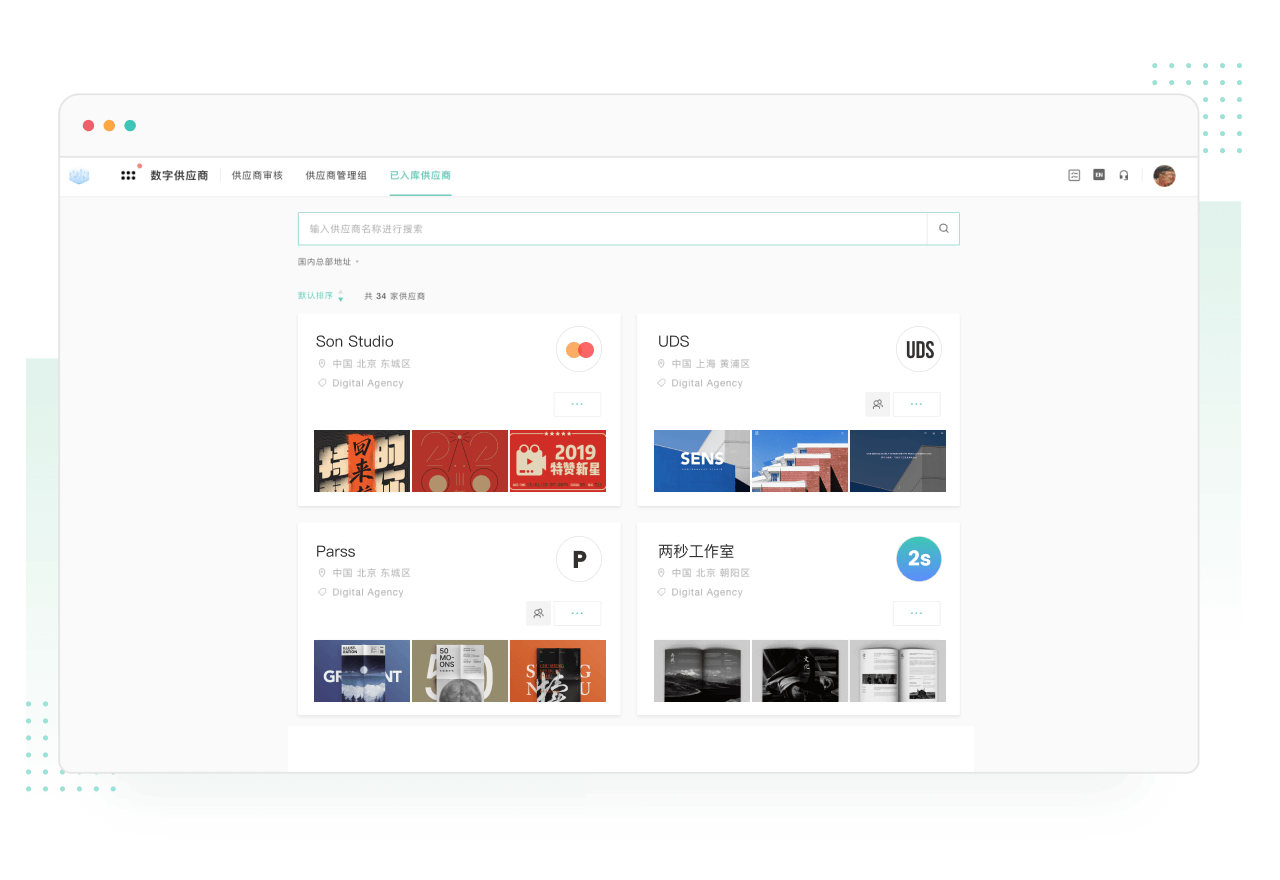The height and width of the screenshot is (880, 1280).
Task: View Parss's 50 MOONS thumbnail
Action: click(460, 671)
